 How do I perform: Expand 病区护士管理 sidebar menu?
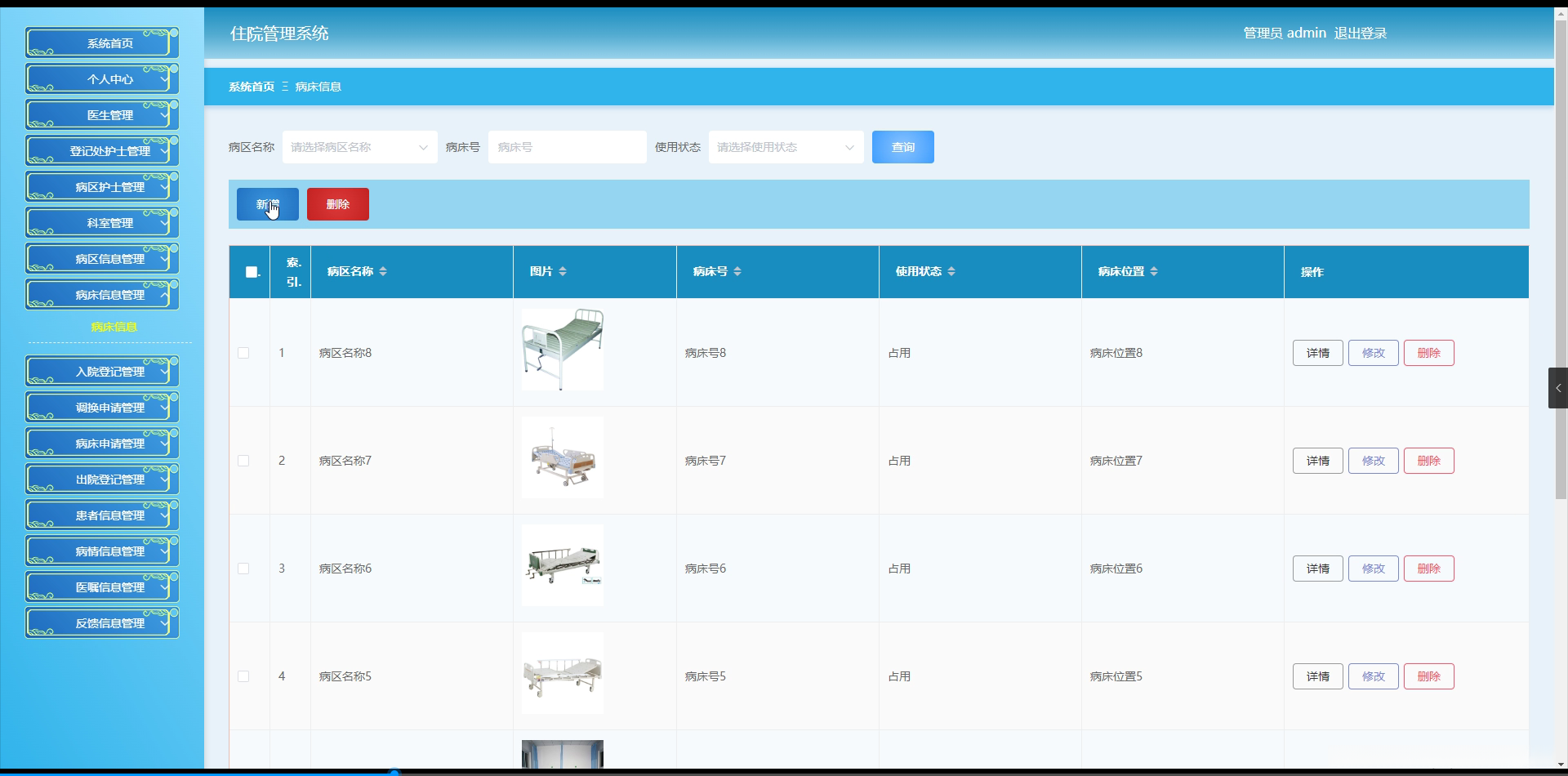(102, 187)
